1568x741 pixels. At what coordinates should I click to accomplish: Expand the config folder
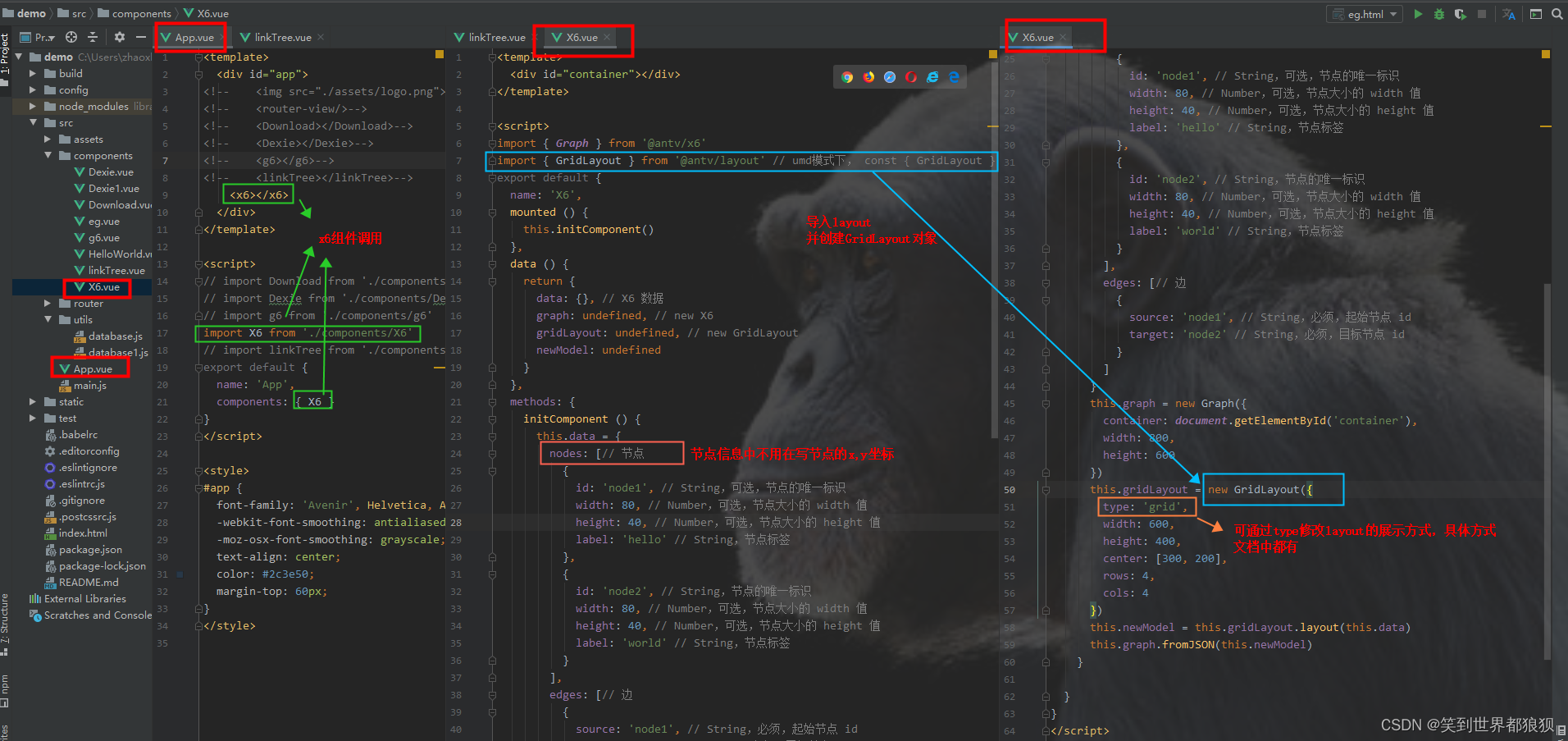point(33,89)
